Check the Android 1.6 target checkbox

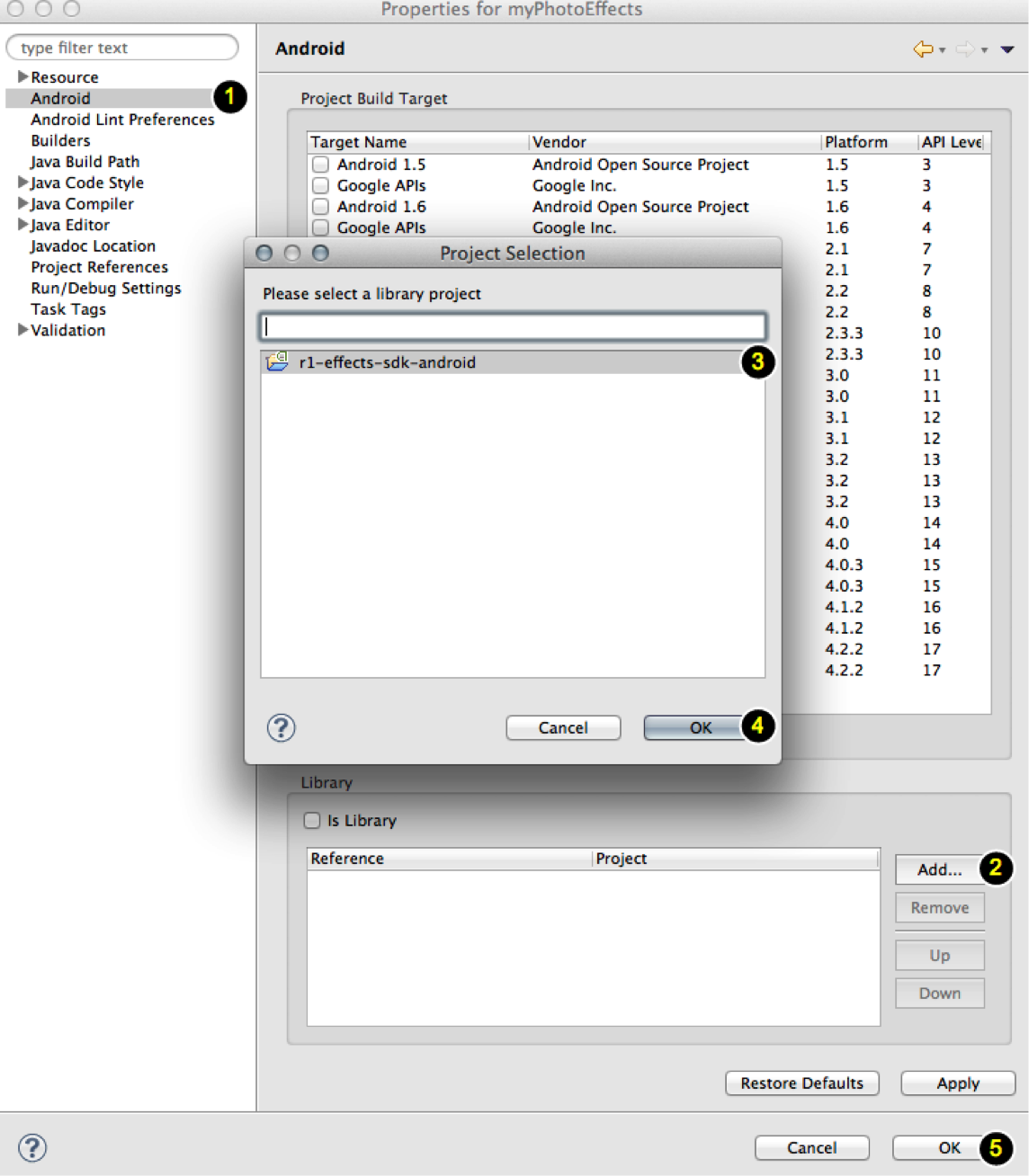click(x=320, y=207)
